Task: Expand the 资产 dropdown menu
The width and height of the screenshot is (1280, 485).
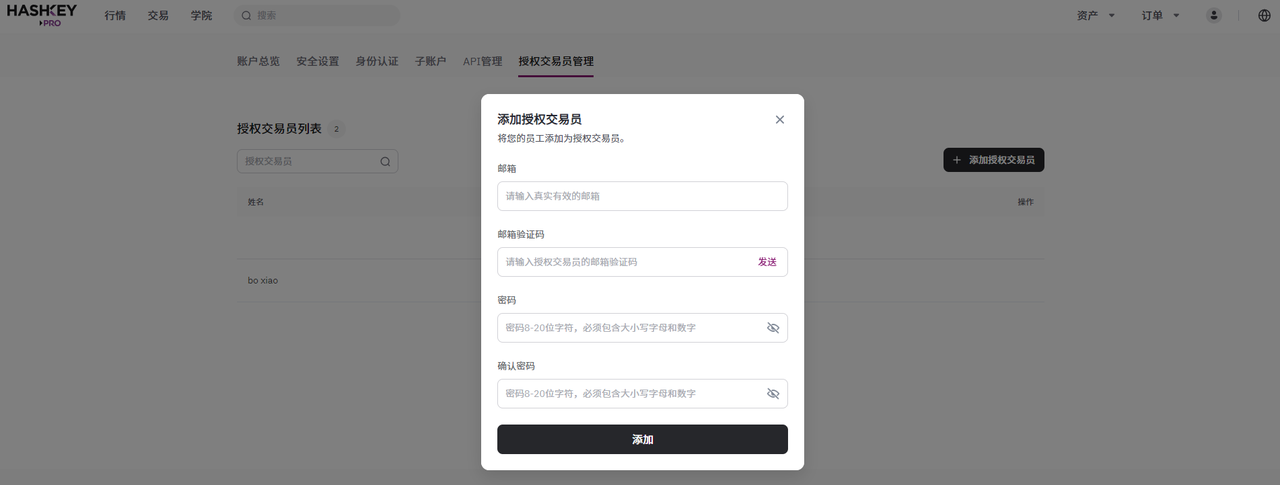Action: (x=1096, y=15)
